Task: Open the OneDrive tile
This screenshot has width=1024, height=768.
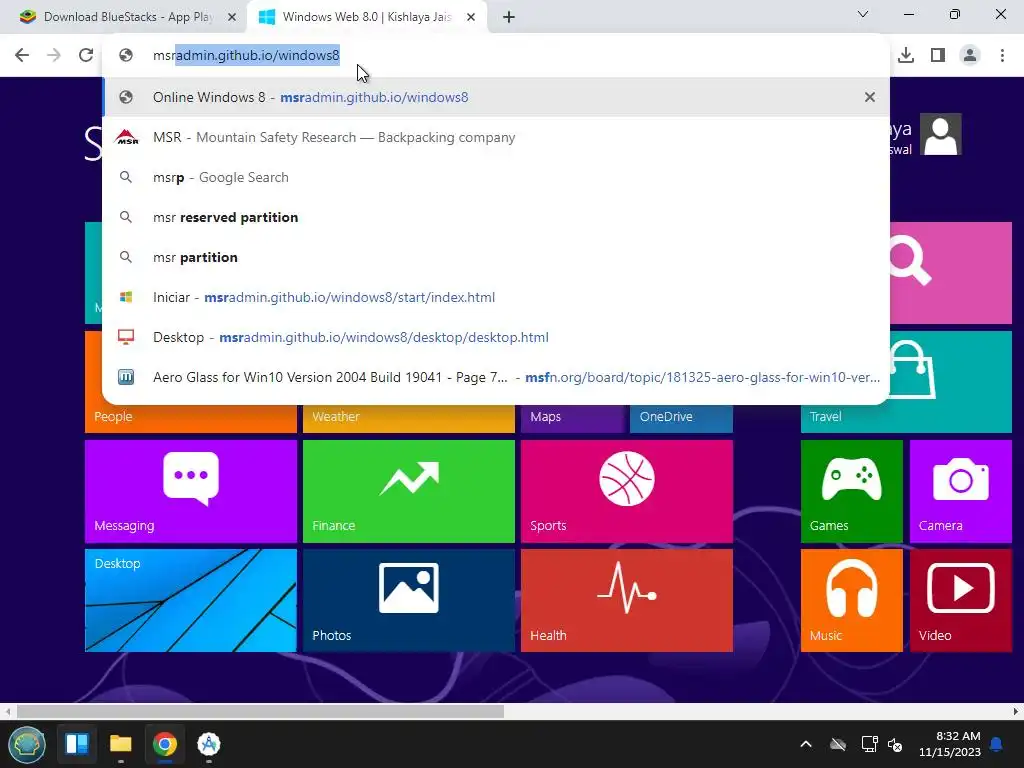Action: (681, 418)
